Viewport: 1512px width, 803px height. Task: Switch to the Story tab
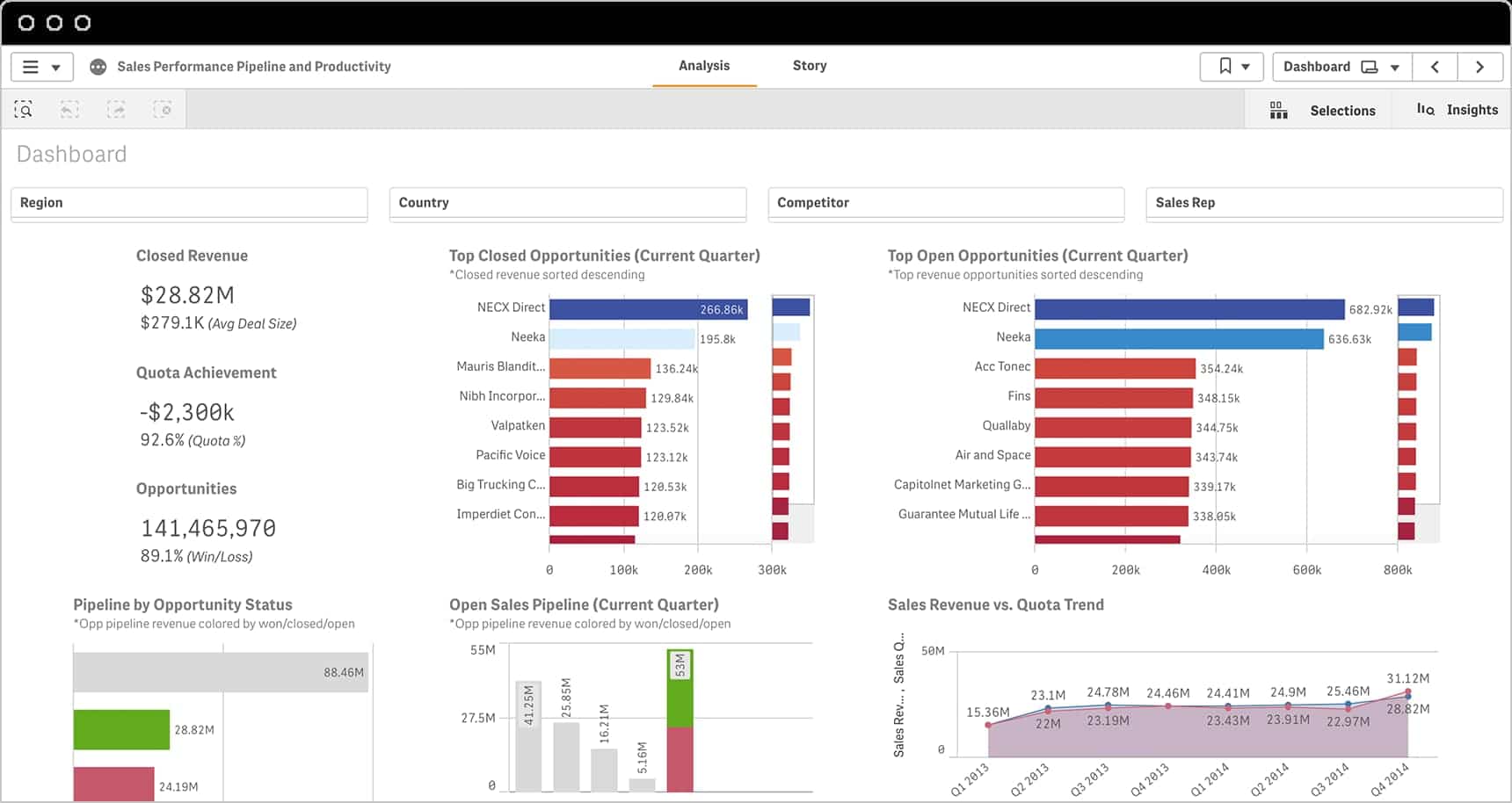pyautogui.click(x=809, y=66)
